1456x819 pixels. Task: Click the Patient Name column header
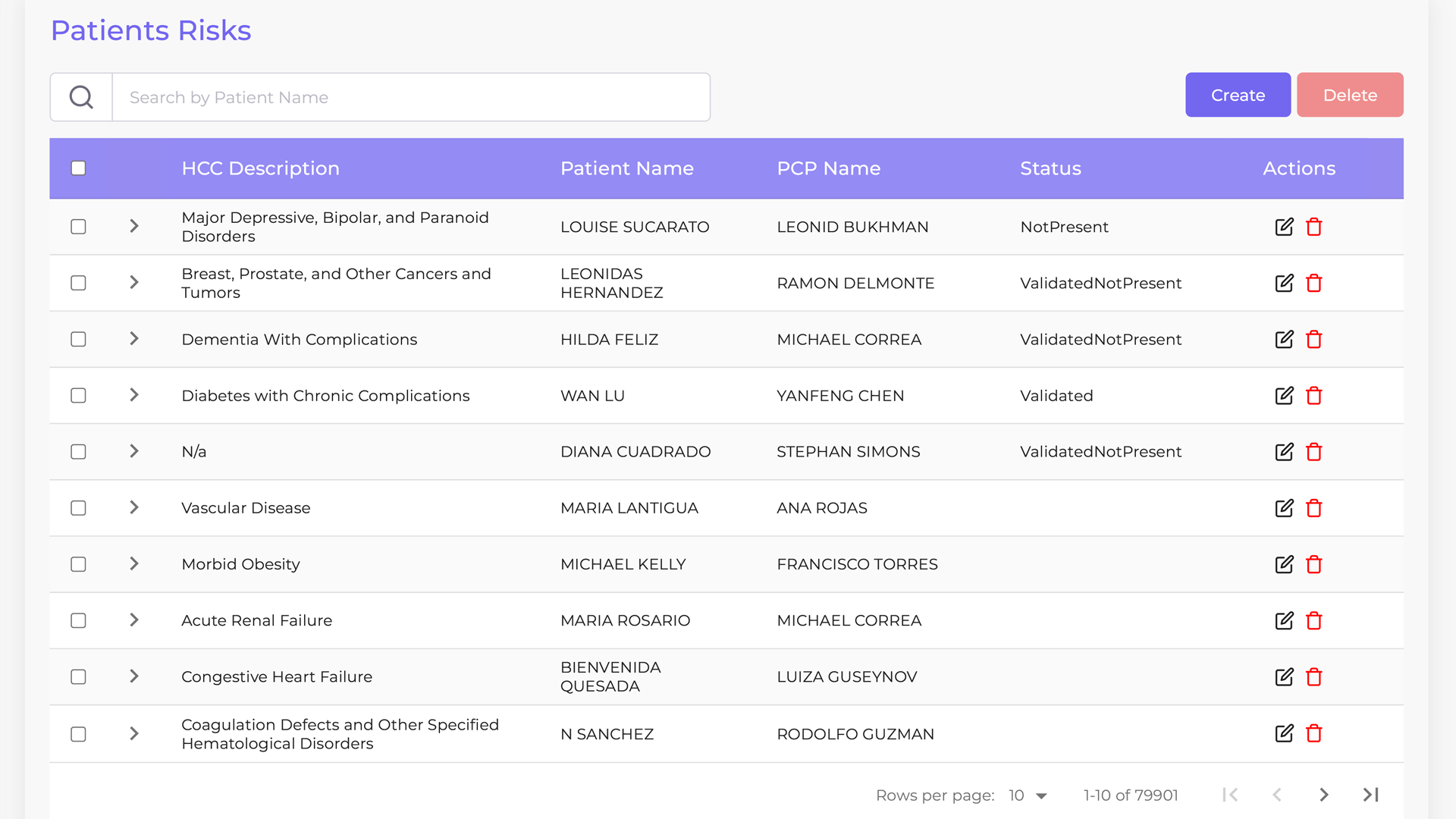click(x=626, y=168)
